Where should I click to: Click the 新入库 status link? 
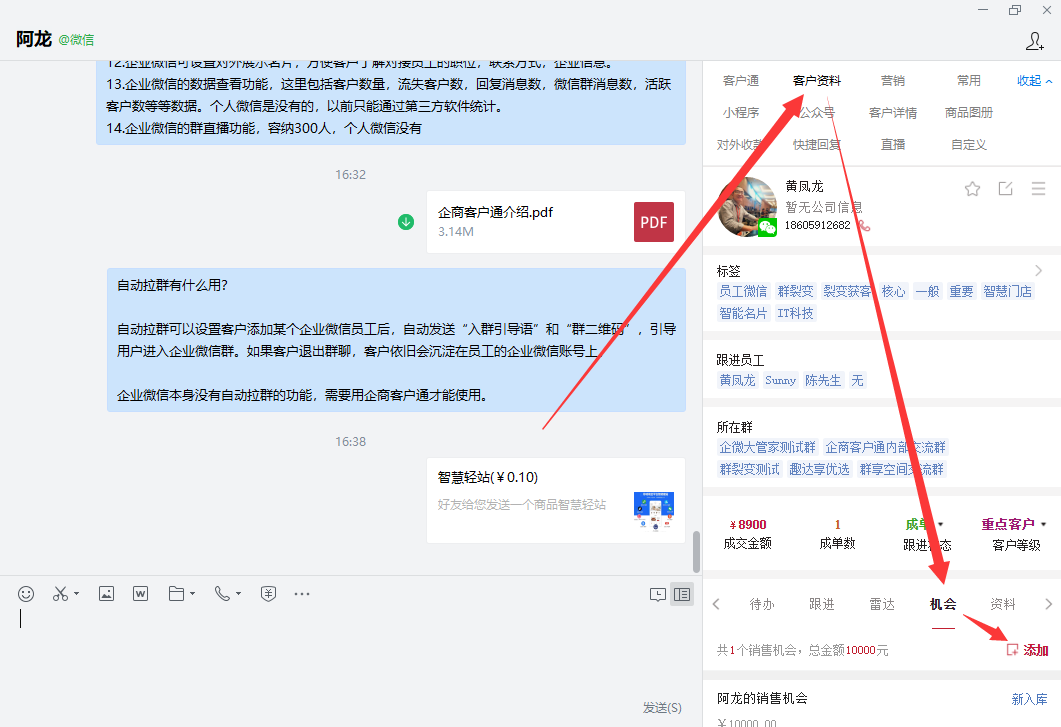click(x=1029, y=699)
